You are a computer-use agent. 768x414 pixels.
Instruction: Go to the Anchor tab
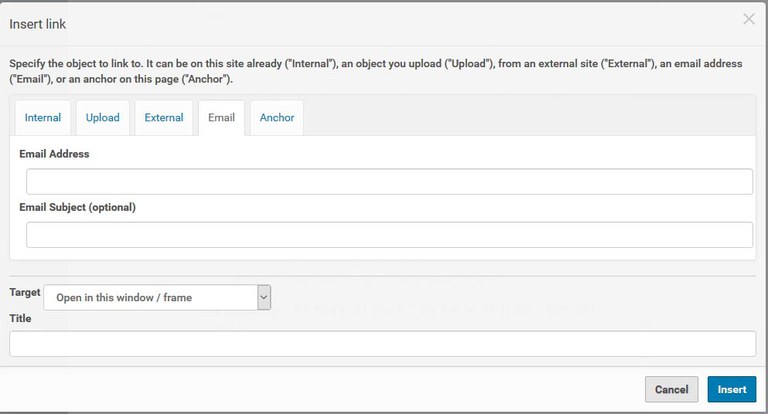point(277,118)
